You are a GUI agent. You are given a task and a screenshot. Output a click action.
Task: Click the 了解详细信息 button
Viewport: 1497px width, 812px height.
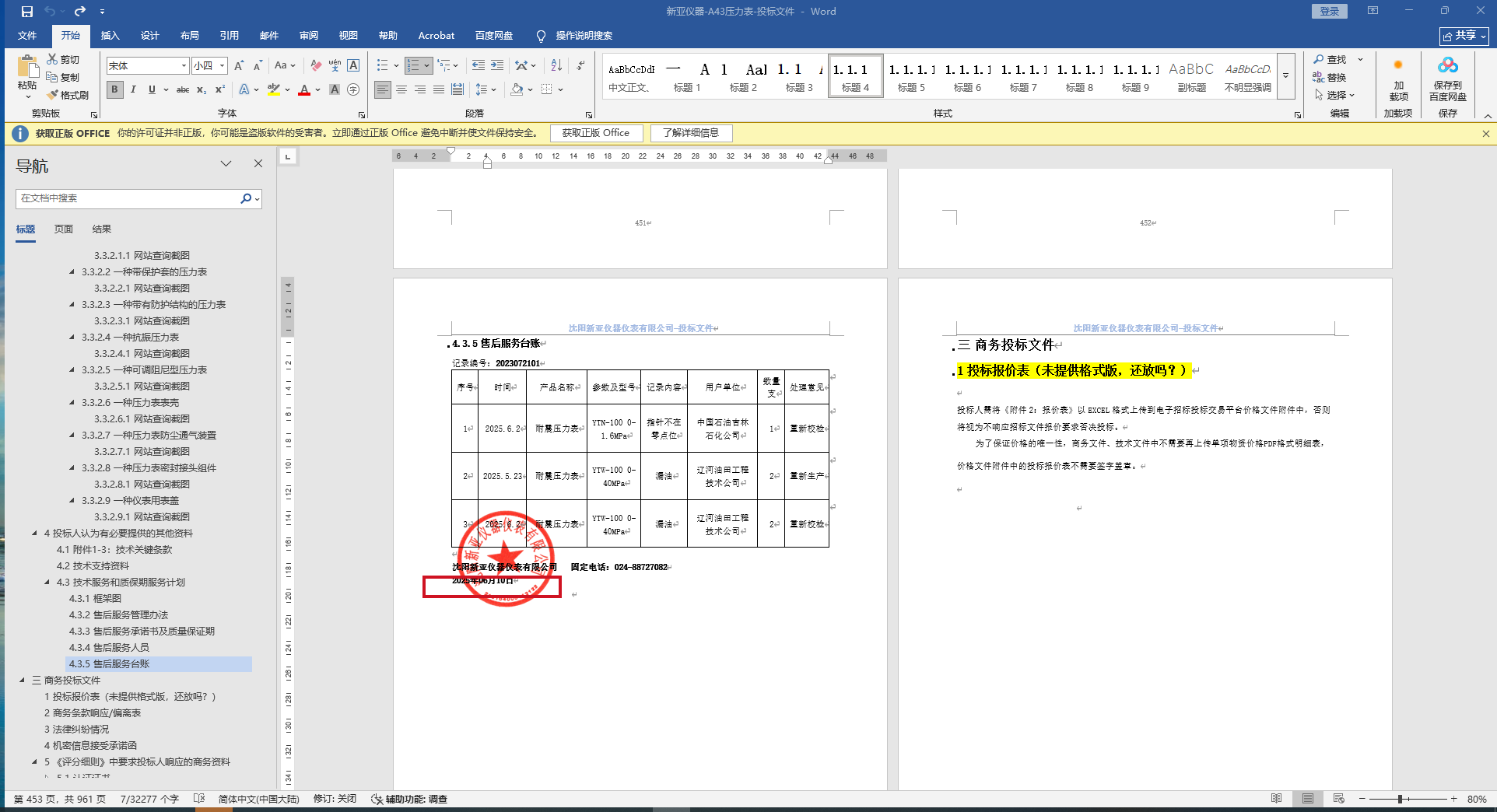[691, 133]
